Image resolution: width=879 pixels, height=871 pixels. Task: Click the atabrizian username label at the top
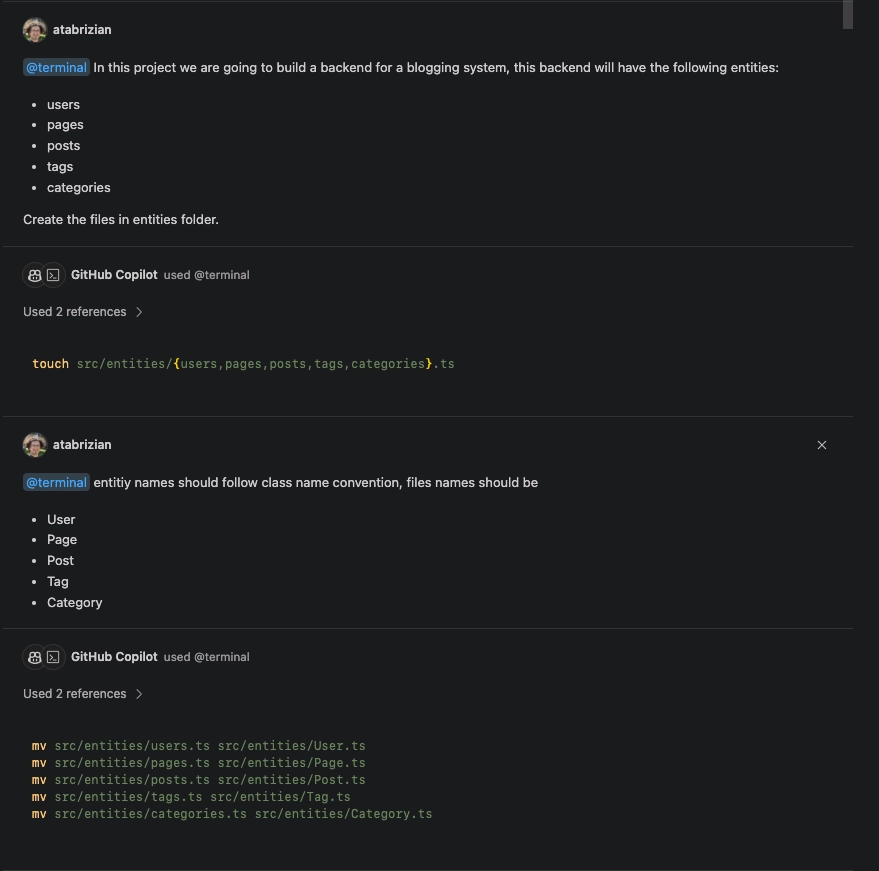pyautogui.click(x=82, y=29)
